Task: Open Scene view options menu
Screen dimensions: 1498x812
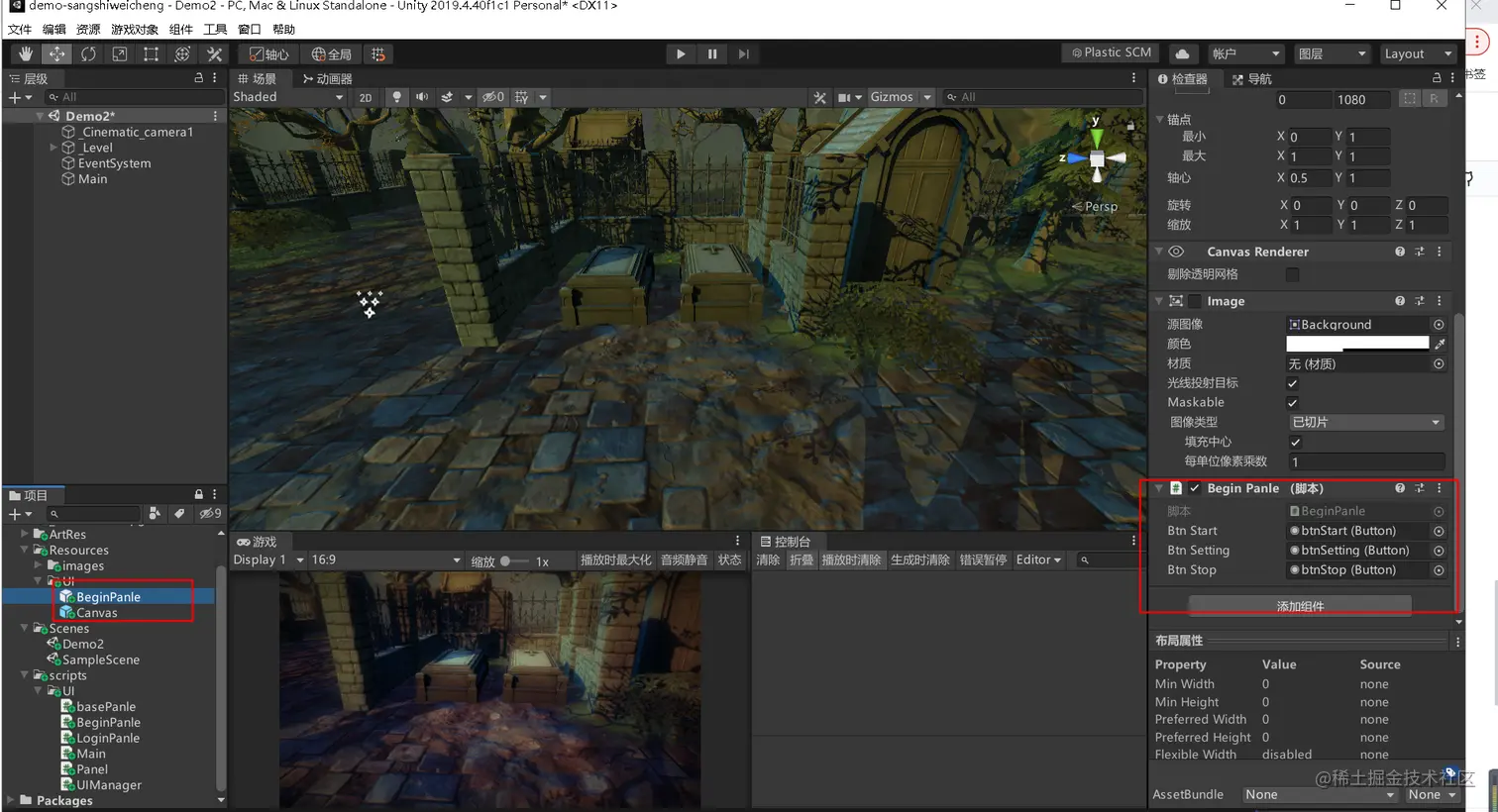Action: click(x=1134, y=78)
